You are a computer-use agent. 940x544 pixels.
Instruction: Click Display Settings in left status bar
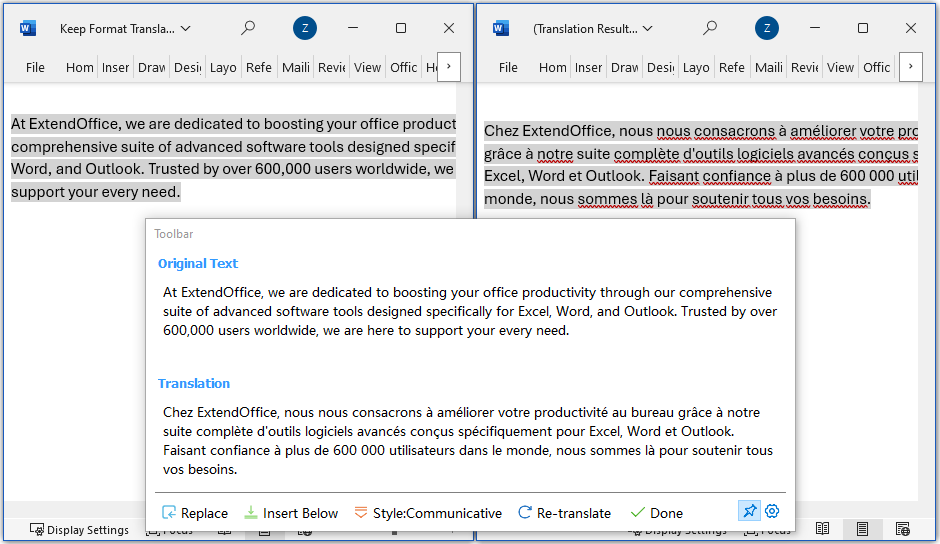(79, 530)
